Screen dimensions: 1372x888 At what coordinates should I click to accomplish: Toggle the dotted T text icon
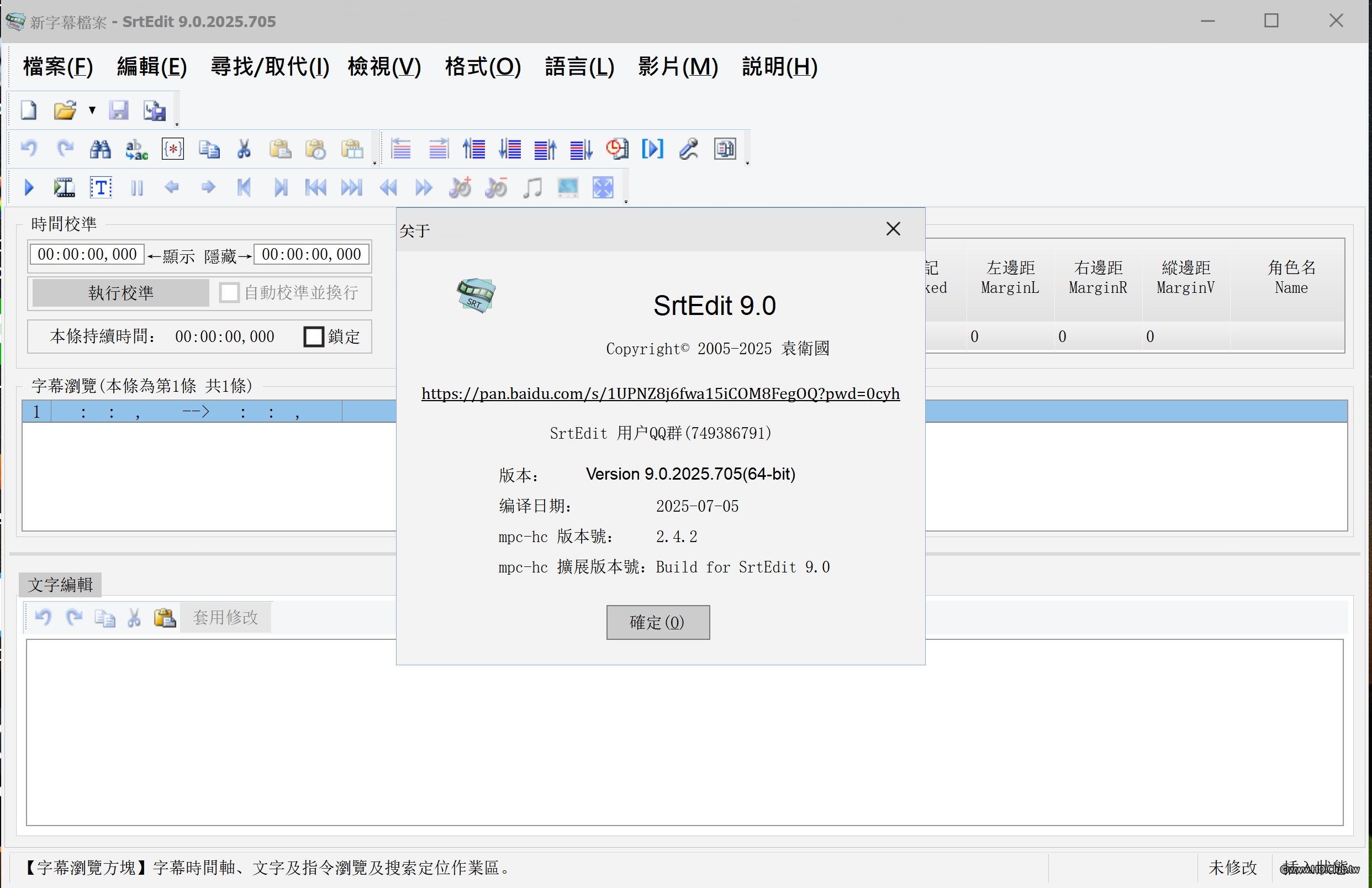tap(101, 187)
